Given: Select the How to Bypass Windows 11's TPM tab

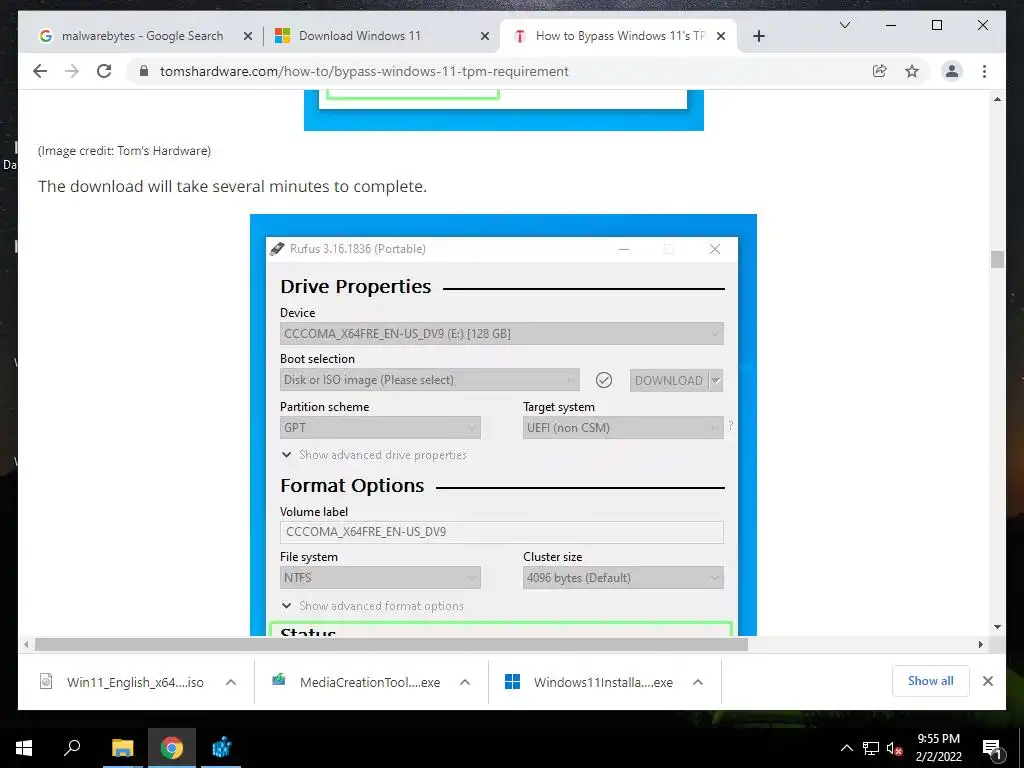Looking at the screenshot, I should click(x=618, y=36).
